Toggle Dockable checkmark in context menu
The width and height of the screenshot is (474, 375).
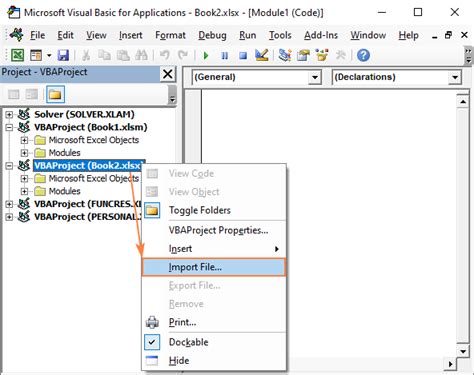[x=214, y=342]
